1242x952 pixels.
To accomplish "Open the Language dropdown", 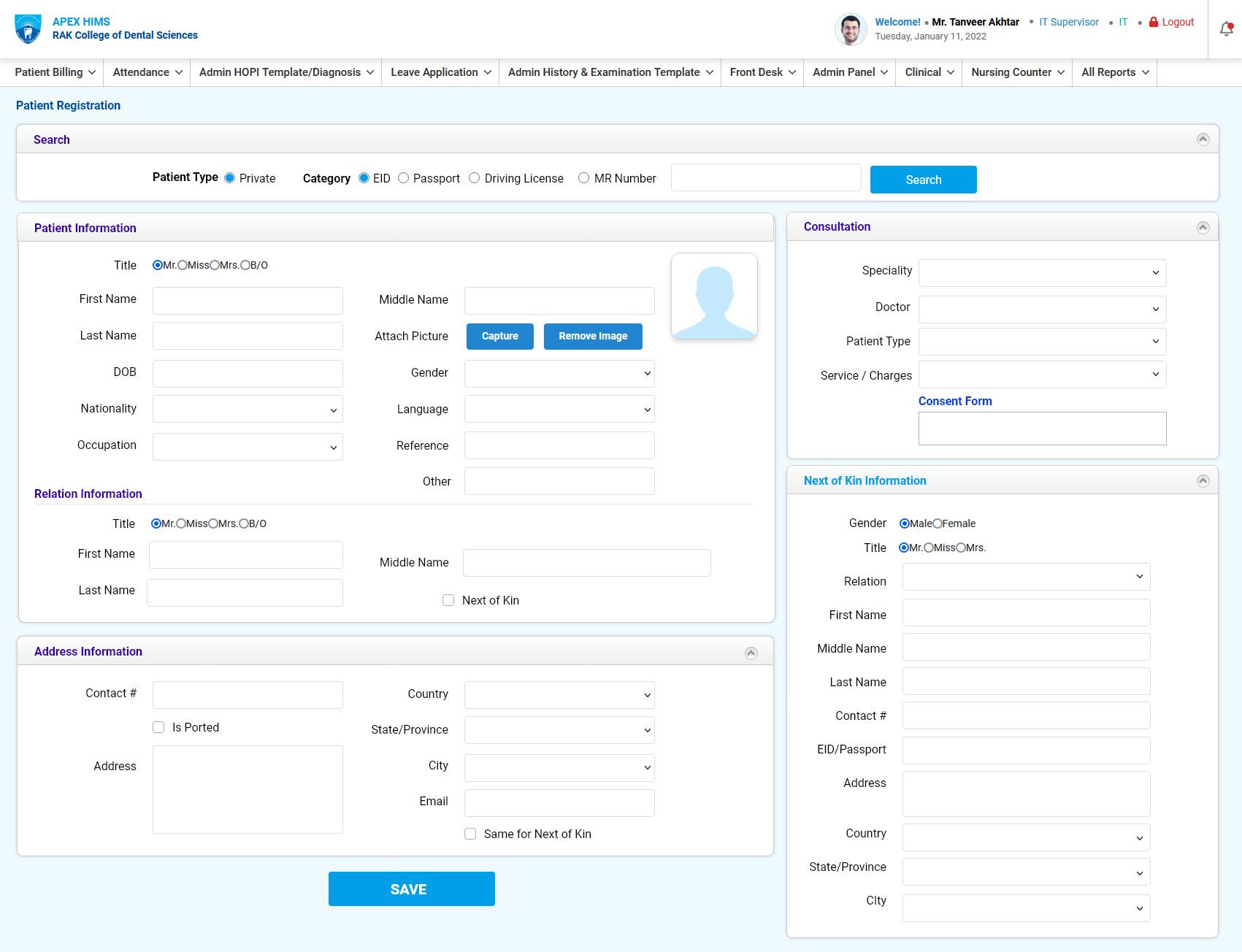I will 559,409.
